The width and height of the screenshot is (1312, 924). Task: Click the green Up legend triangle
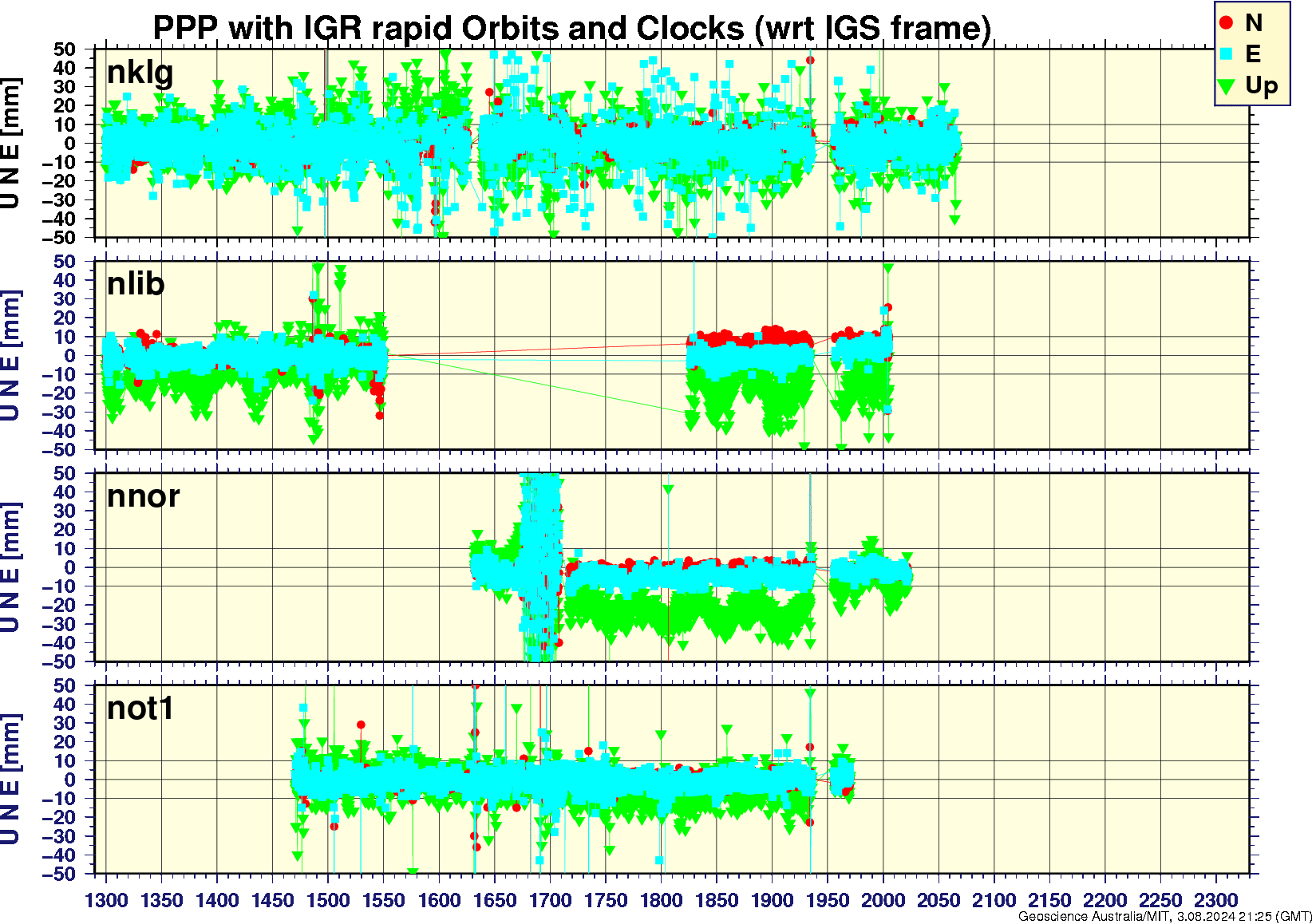pyautogui.click(x=1227, y=85)
